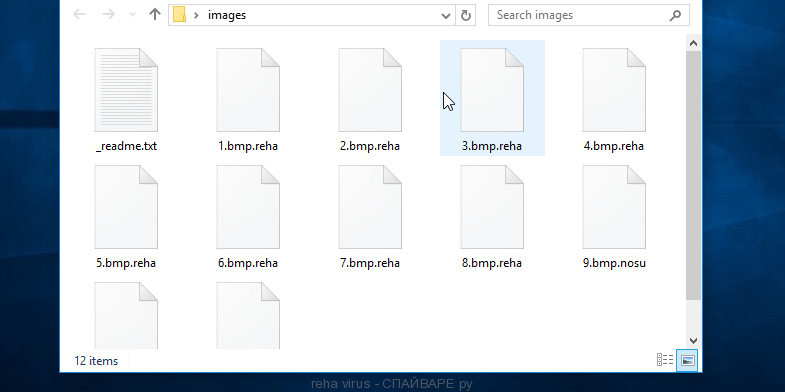The image size is (785, 392).
Task: Select the 5.bmp.reha file icon
Action: pos(126,207)
